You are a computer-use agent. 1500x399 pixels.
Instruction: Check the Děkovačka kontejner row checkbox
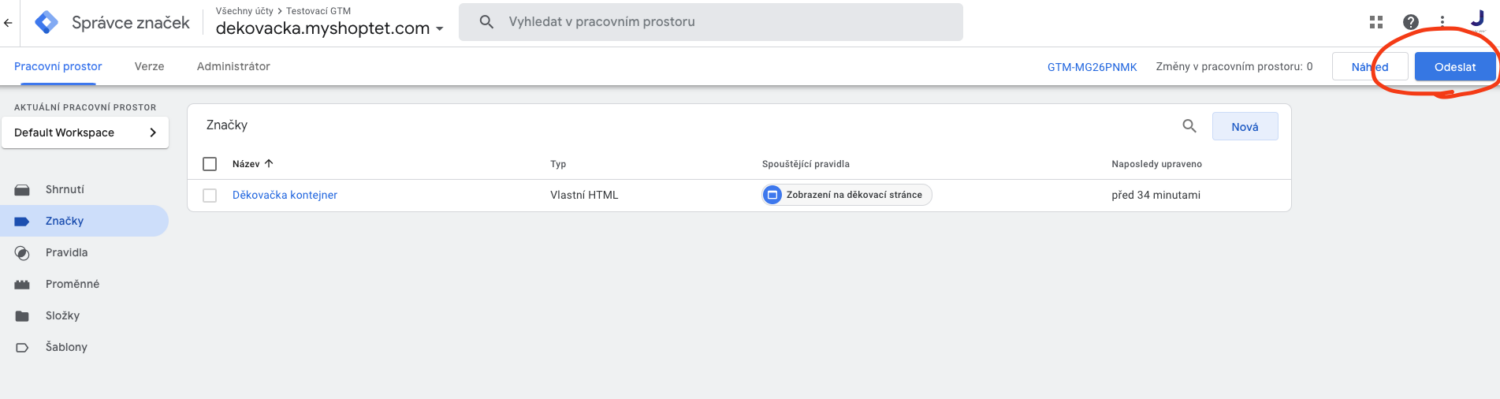click(209, 195)
